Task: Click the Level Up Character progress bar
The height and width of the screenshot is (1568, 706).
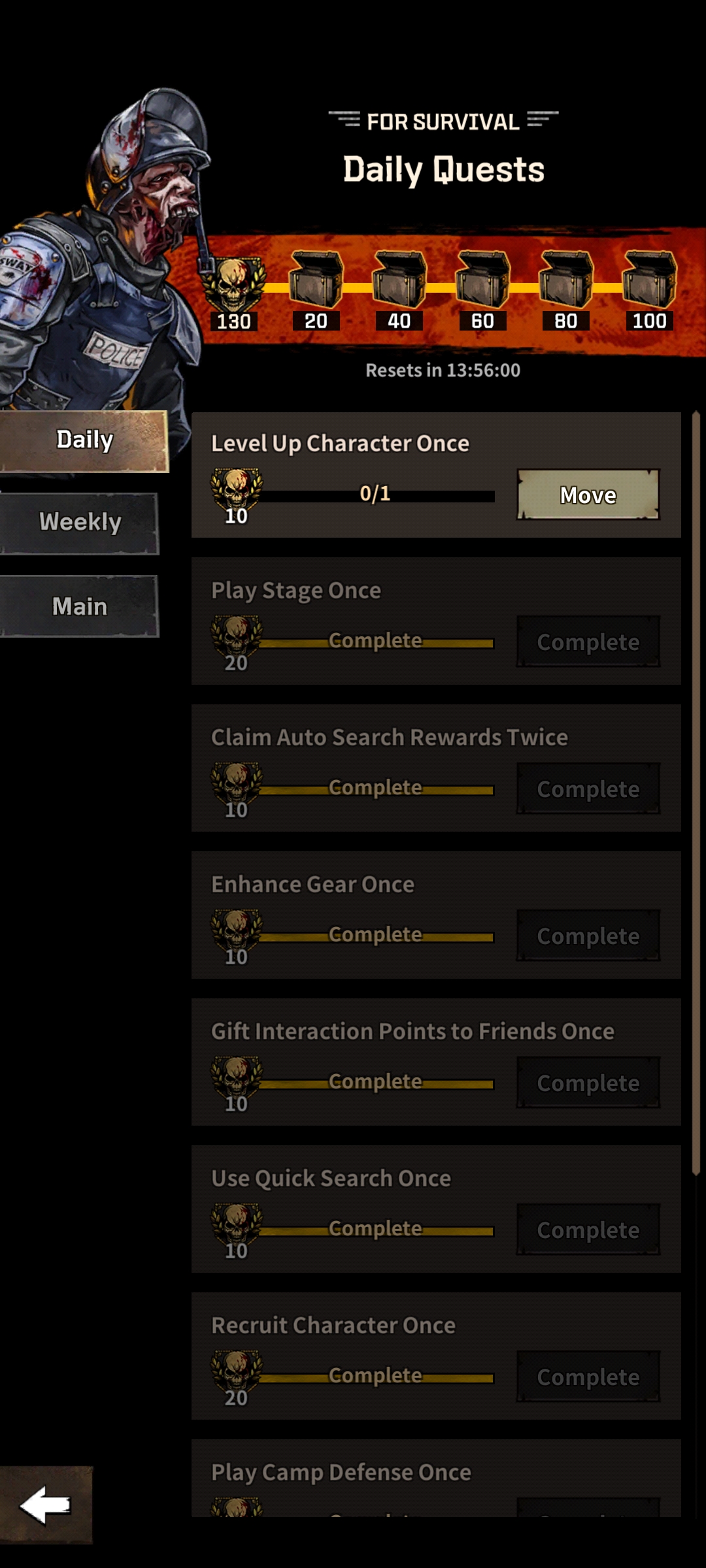Action: pyautogui.click(x=377, y=496)
